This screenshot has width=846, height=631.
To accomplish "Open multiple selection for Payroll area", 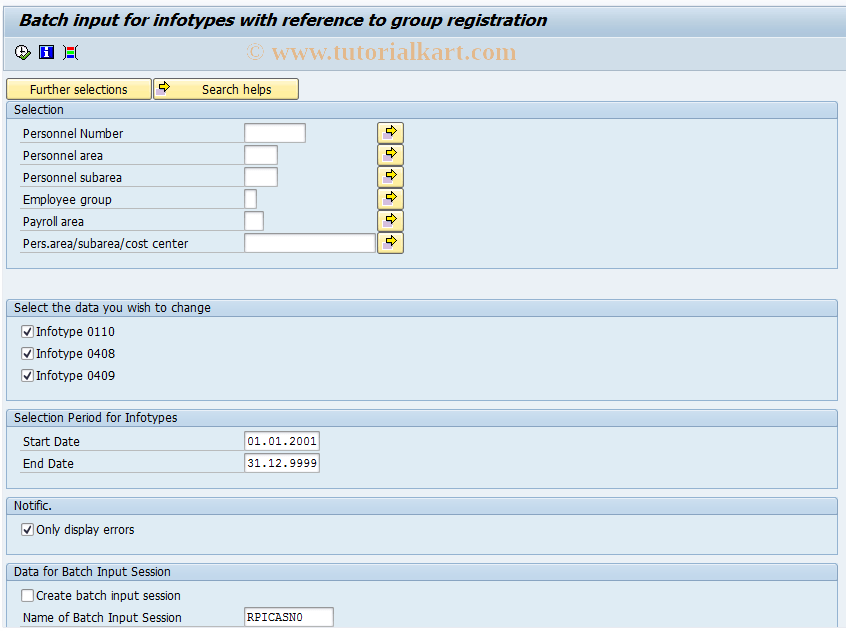I will (390, 220).
